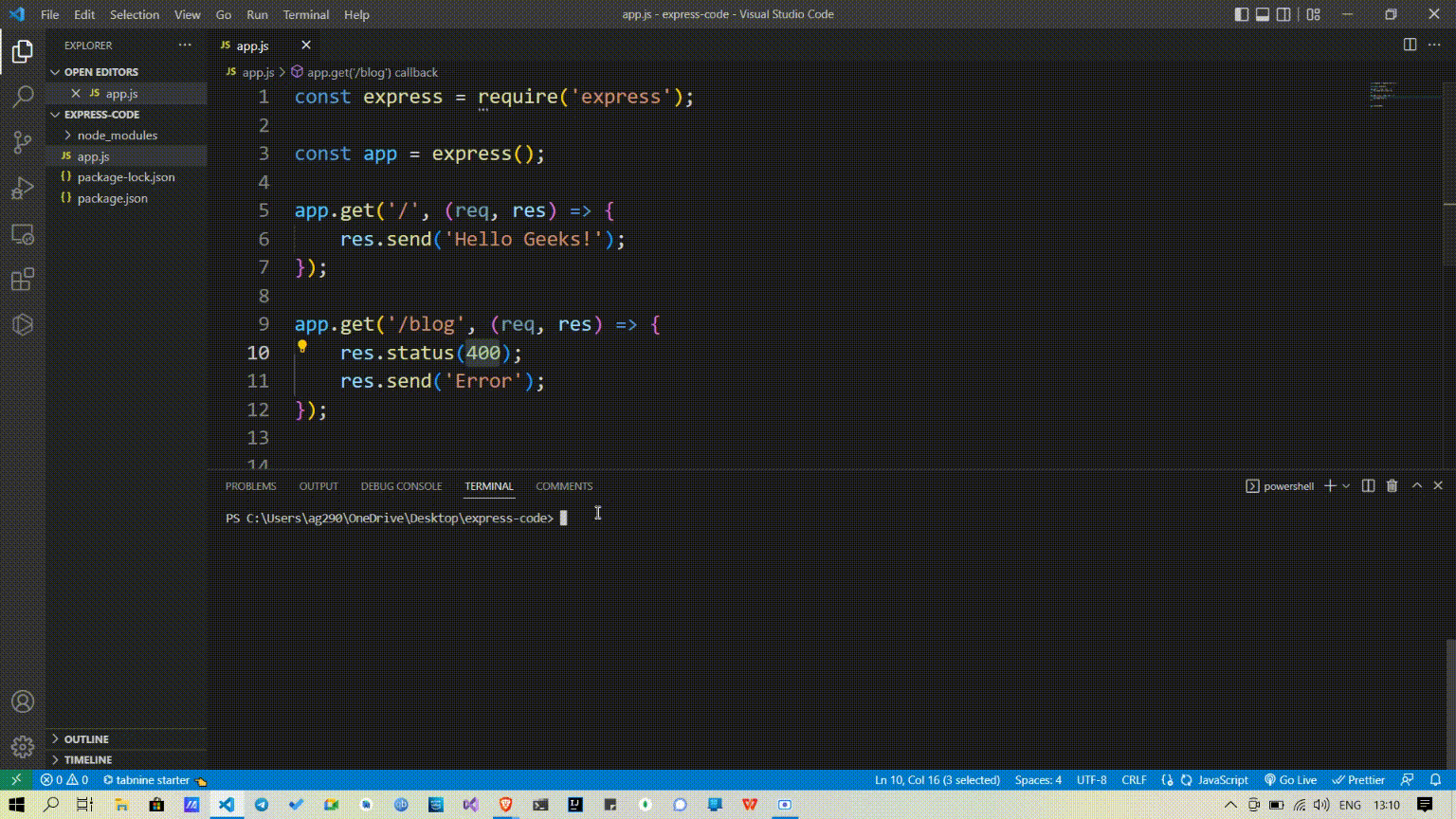
Task: Expand the Outline section
Action: click(x=86, y=738)
